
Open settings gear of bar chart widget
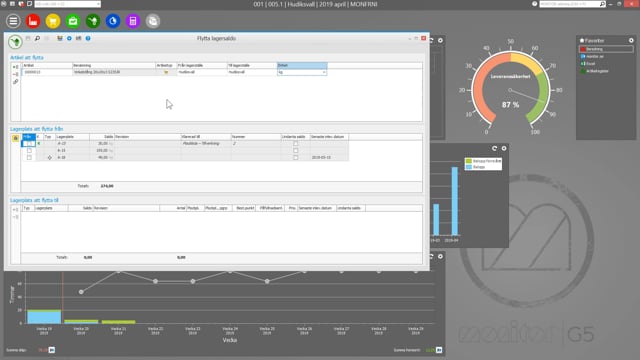click(504, 149)
